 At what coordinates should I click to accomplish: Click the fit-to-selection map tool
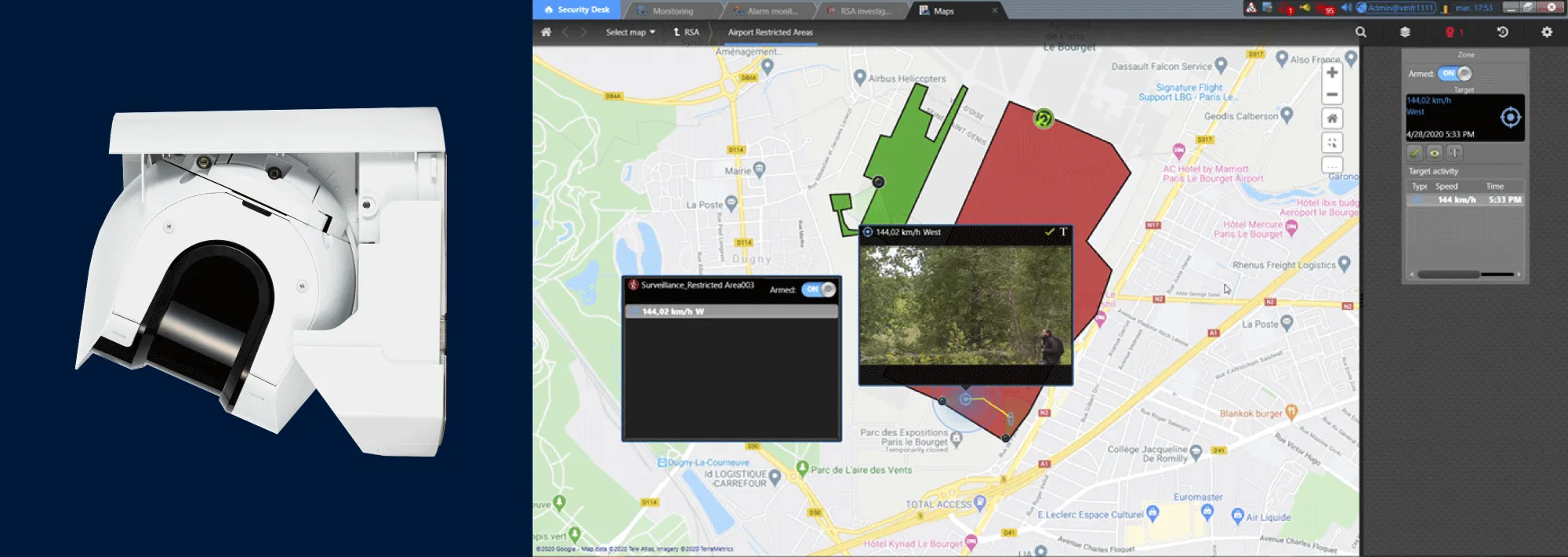[x=1332, y=143]
